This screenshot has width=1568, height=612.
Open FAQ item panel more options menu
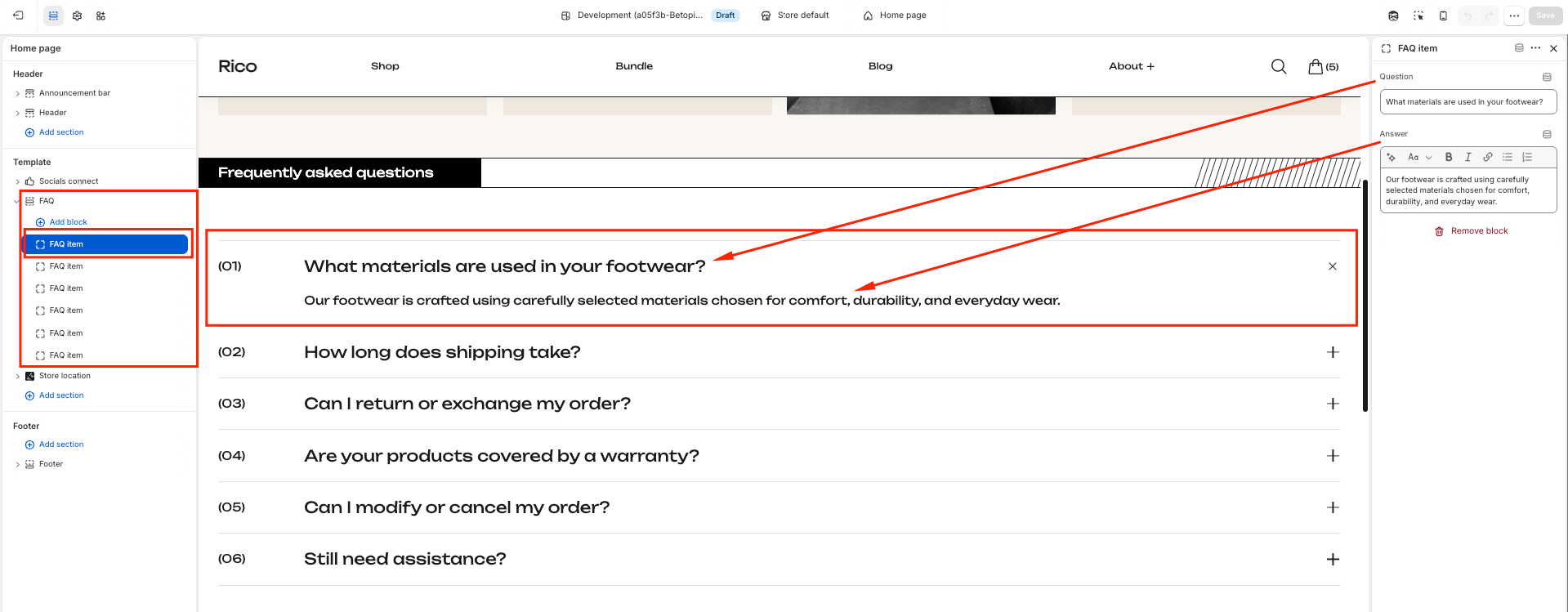point(1535,48)
